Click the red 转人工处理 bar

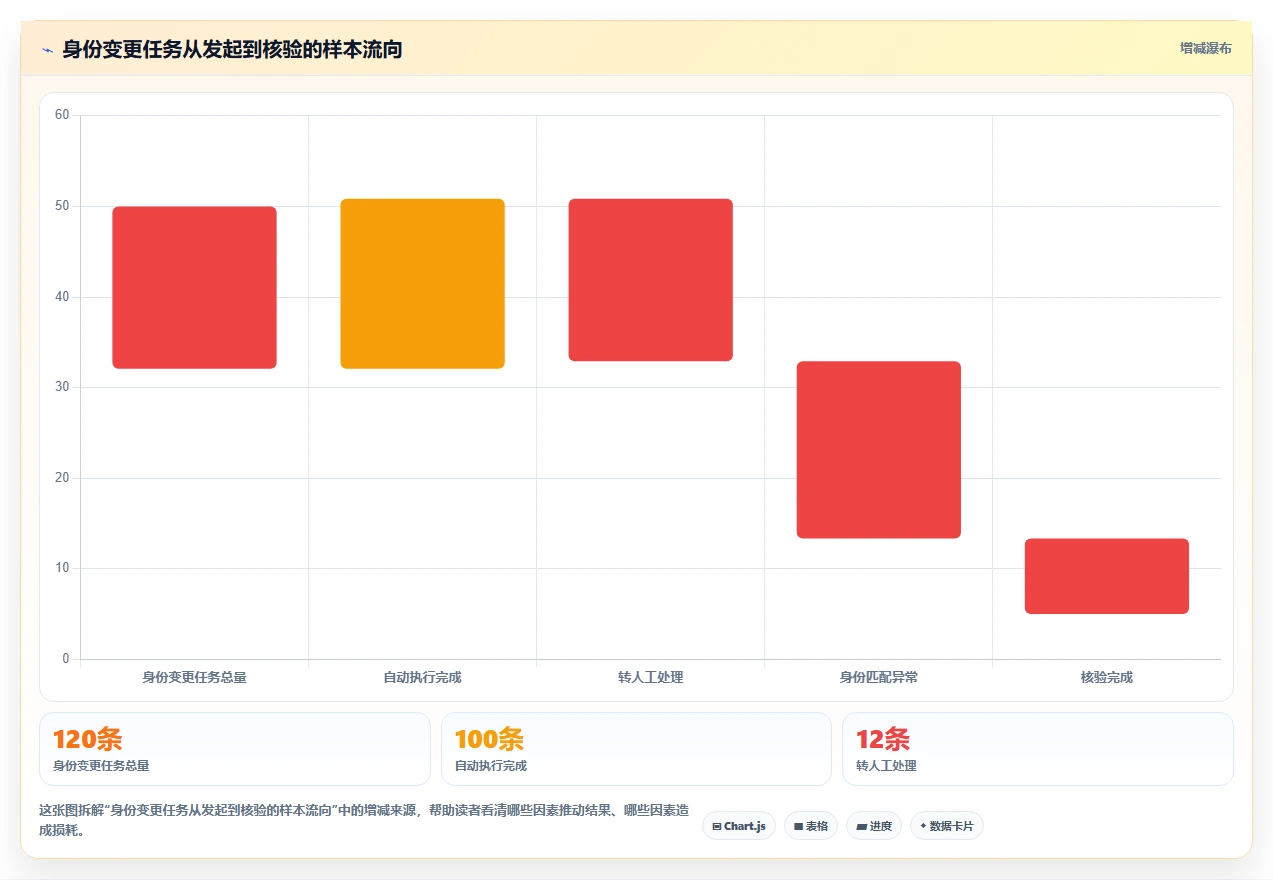click(x=651, y=280)
